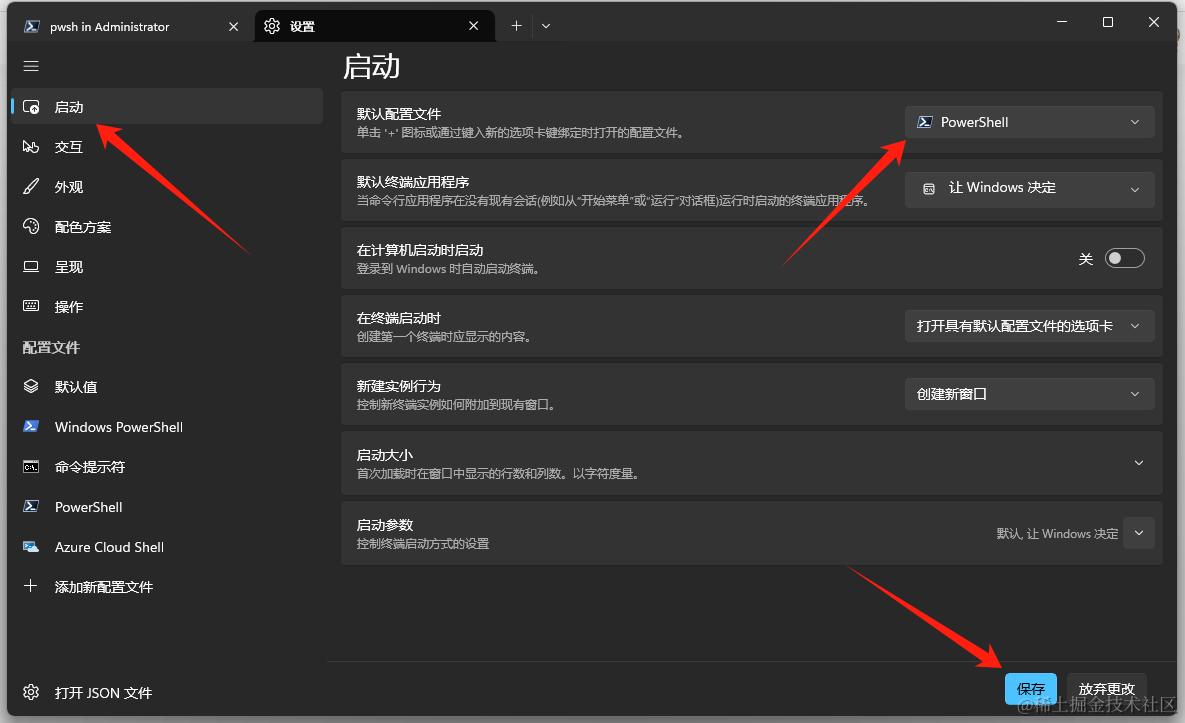Toggle 在计算机启动时启动 switch
1185x723 pixels.
tap(1125, 258)
